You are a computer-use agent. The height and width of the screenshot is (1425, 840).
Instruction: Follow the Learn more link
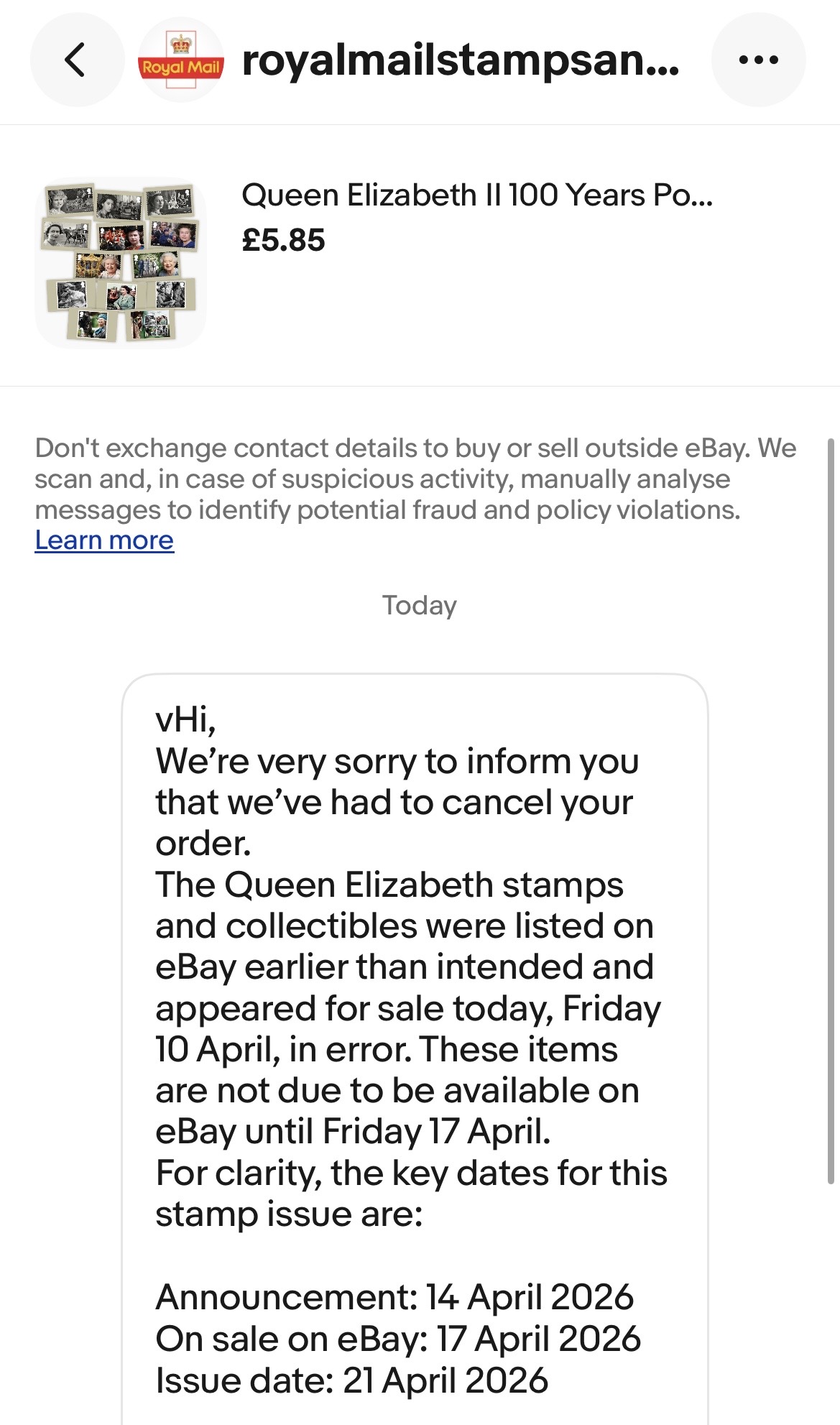[x=104, y=540]
